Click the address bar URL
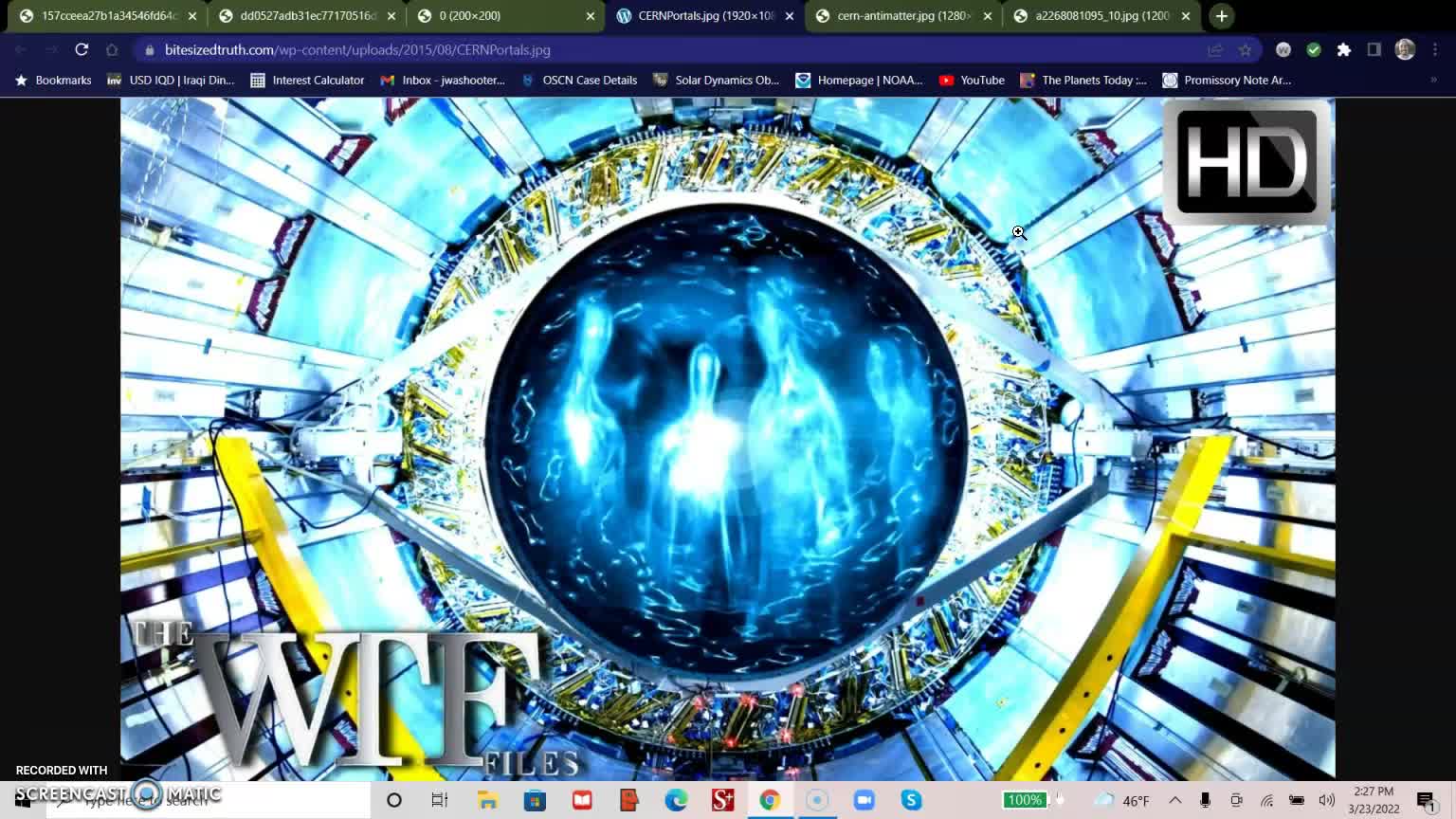1456x819 pixels. [357, 49]
